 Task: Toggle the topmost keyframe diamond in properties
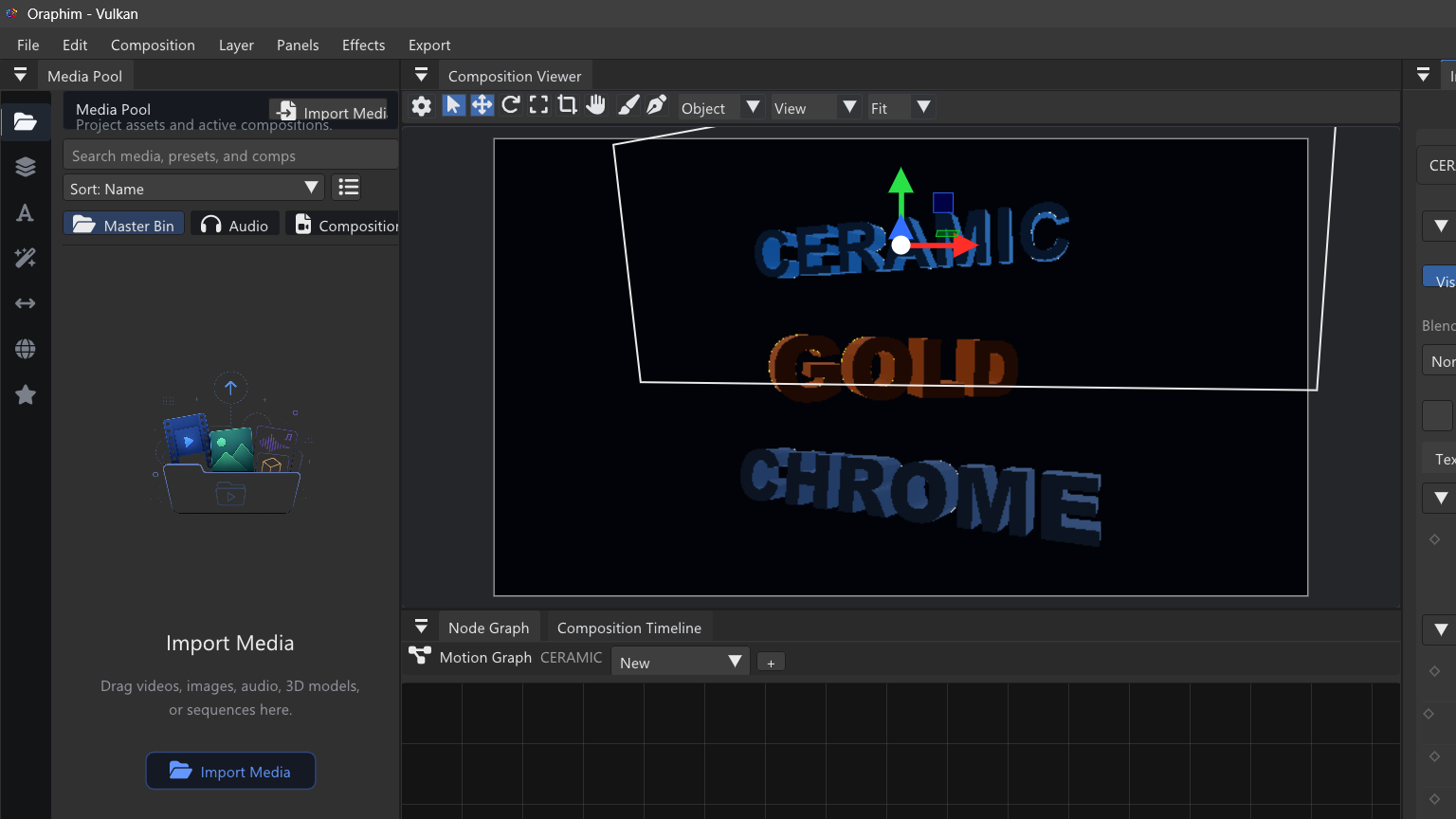1434,539
